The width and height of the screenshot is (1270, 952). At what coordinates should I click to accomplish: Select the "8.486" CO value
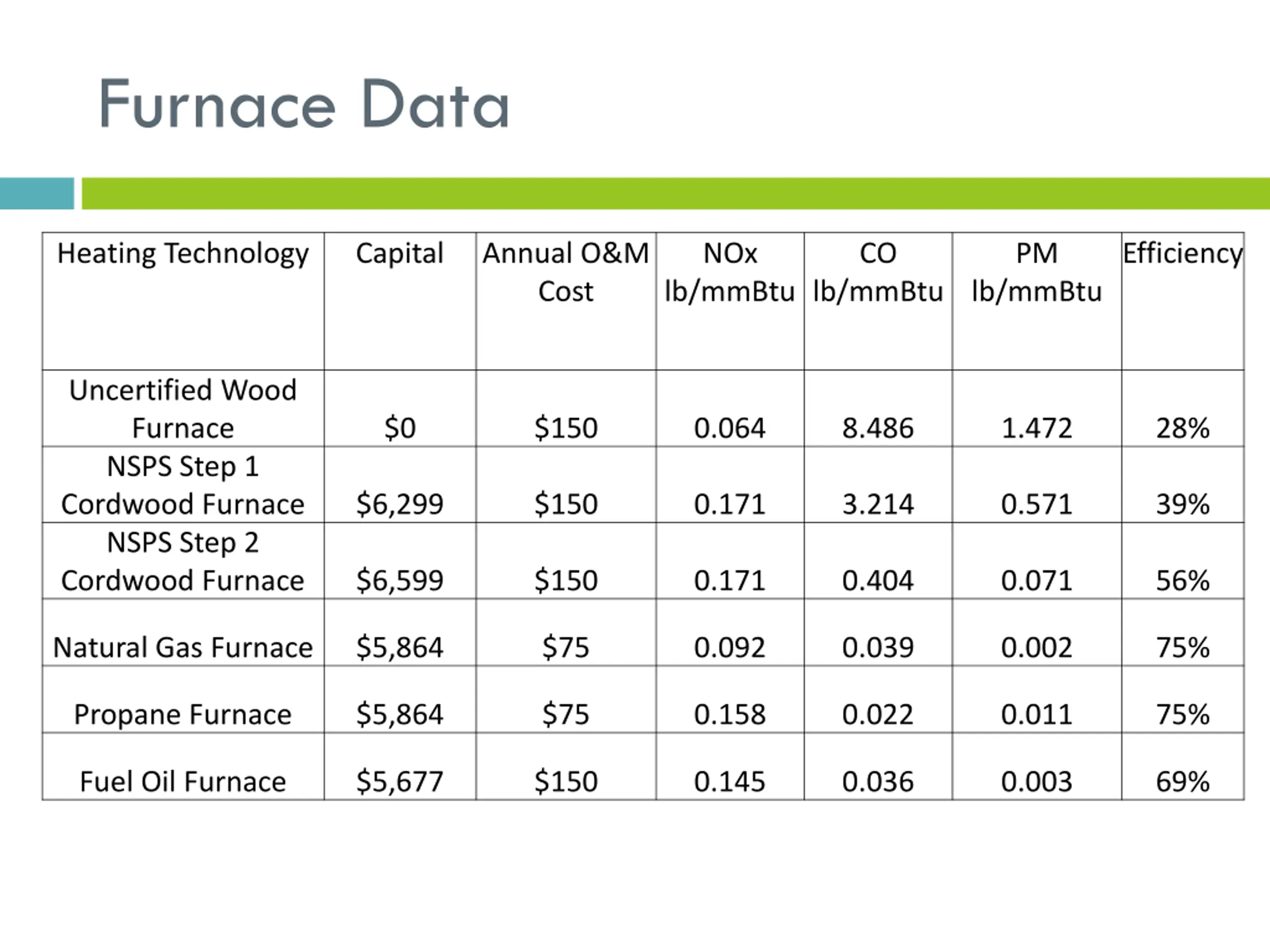click(x=878, y=428)
